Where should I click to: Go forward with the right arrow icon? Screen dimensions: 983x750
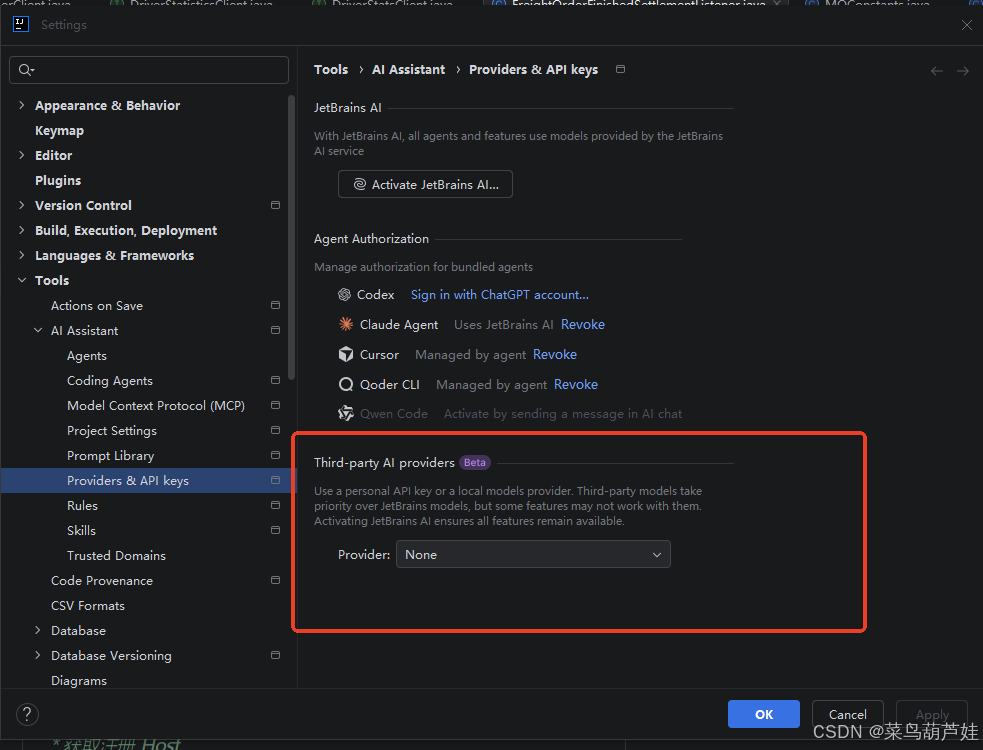click(x=963, y=71)
